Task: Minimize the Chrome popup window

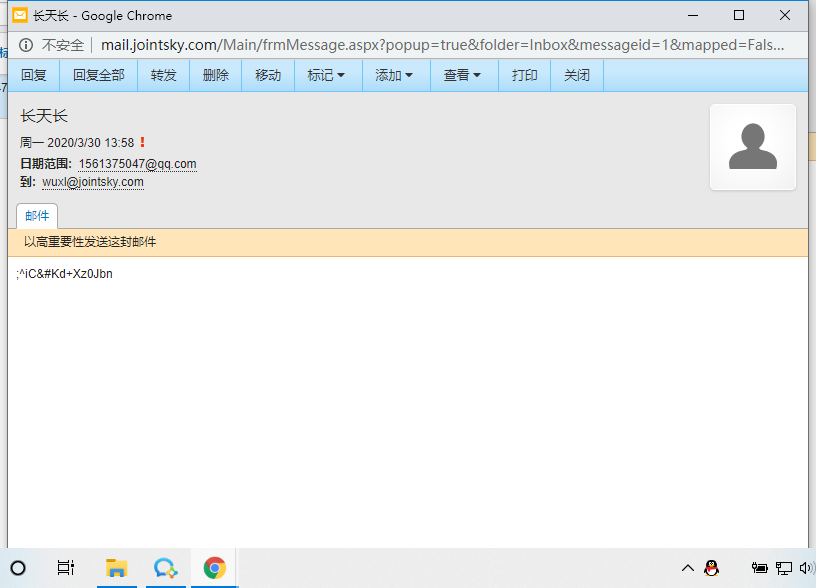Action: [693, 16]
